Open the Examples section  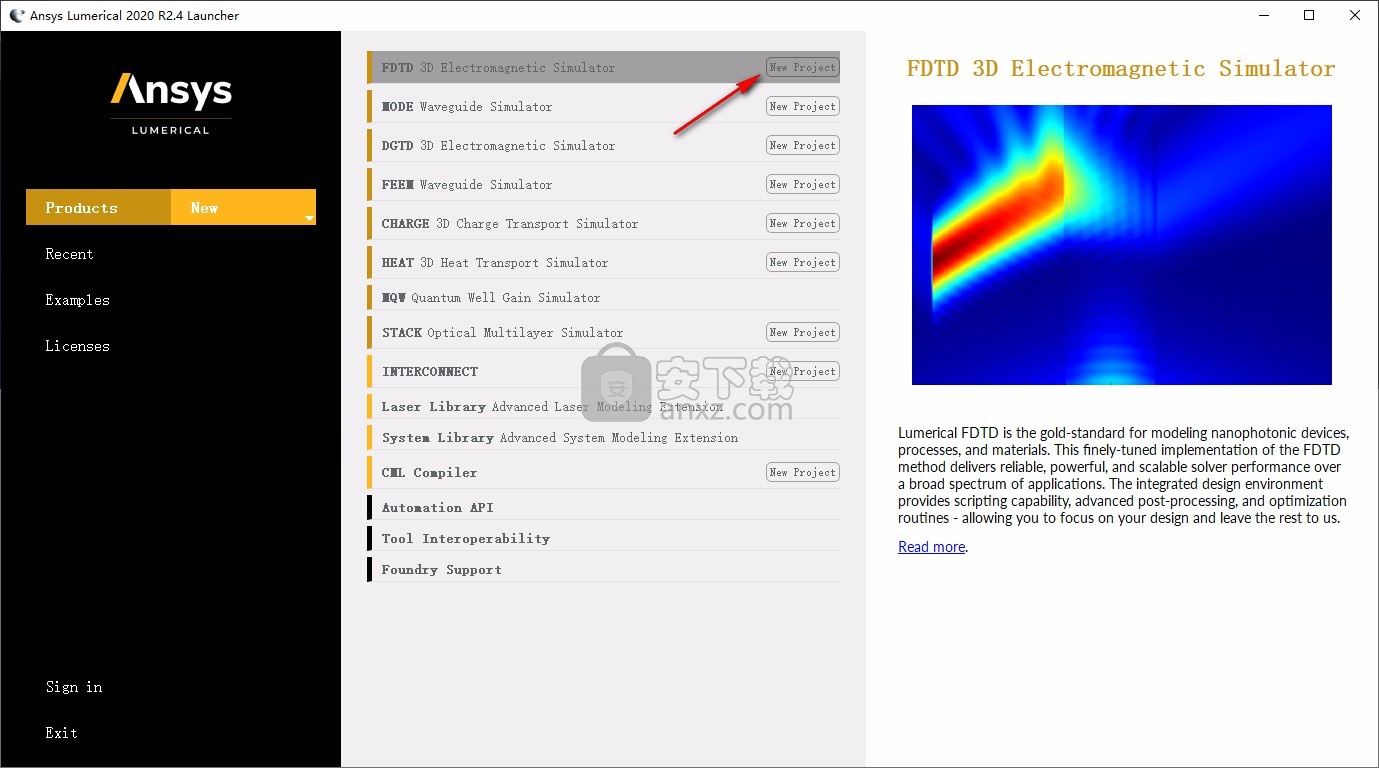(77, 300)
